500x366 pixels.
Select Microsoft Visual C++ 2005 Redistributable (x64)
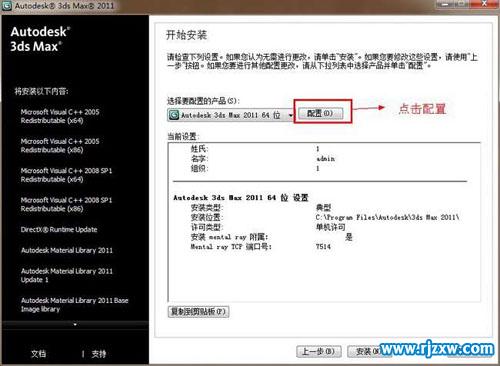60,116
